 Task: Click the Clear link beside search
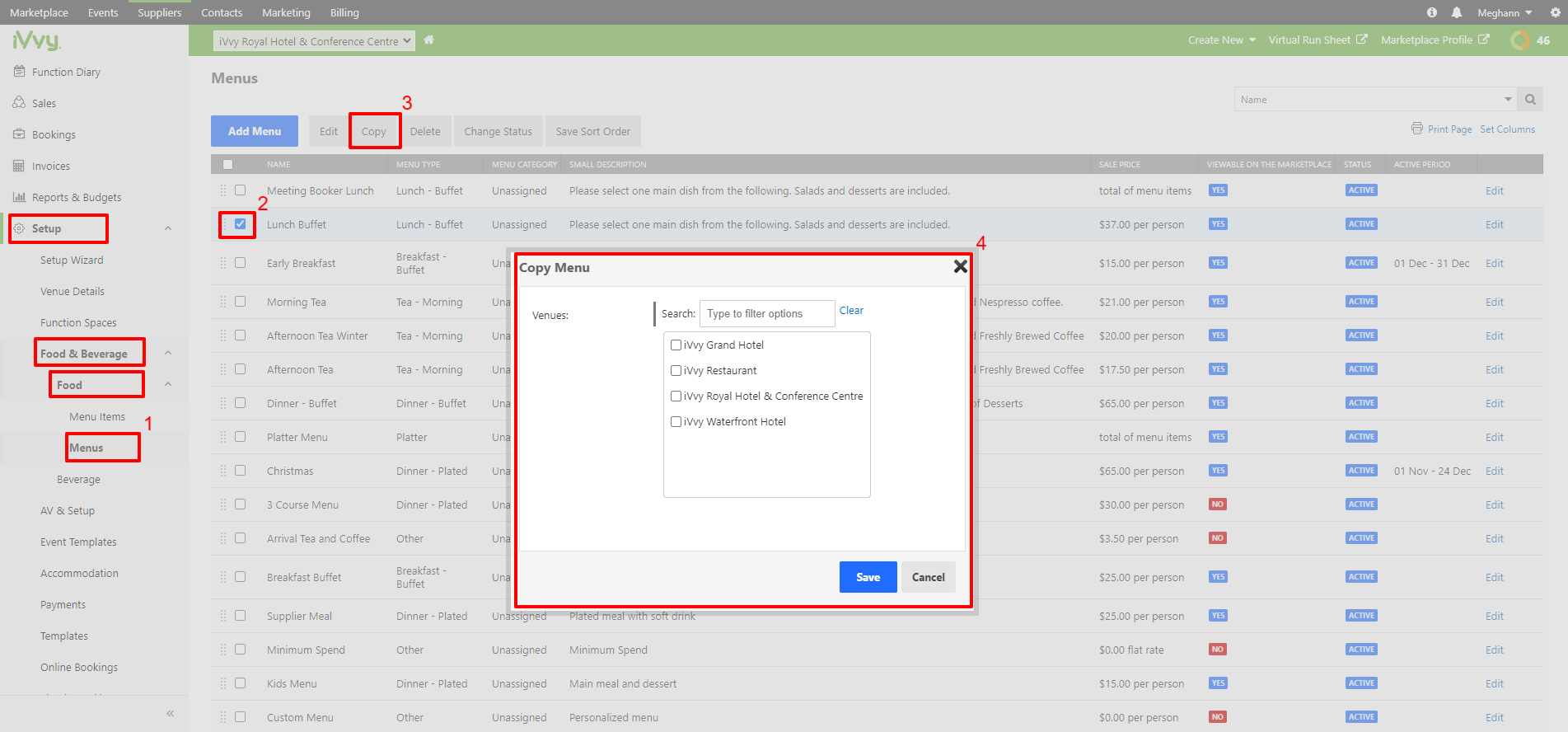851,311
